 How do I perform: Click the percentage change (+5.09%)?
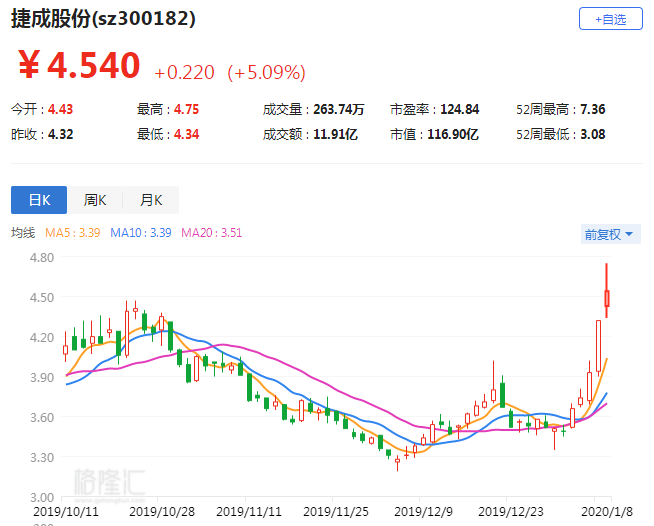tap(267, 73)
